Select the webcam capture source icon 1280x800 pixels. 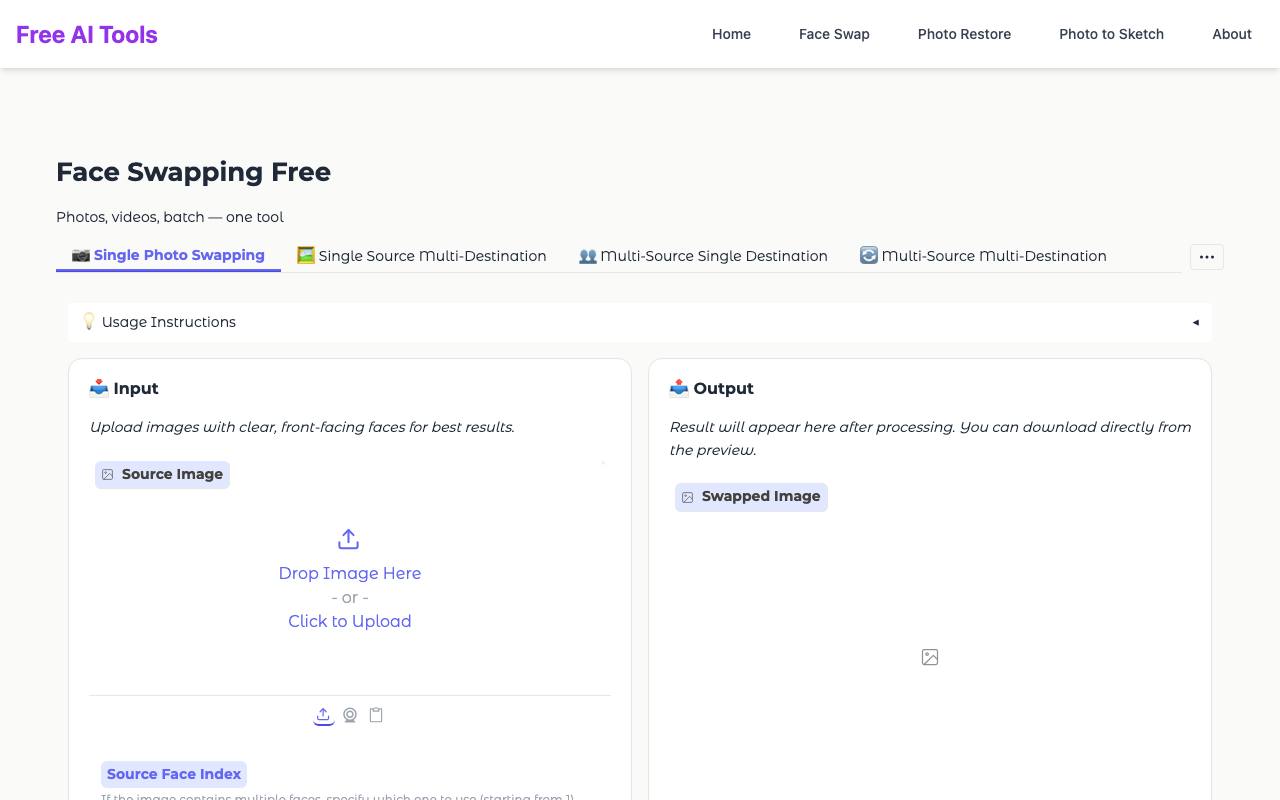coord(350,715)
